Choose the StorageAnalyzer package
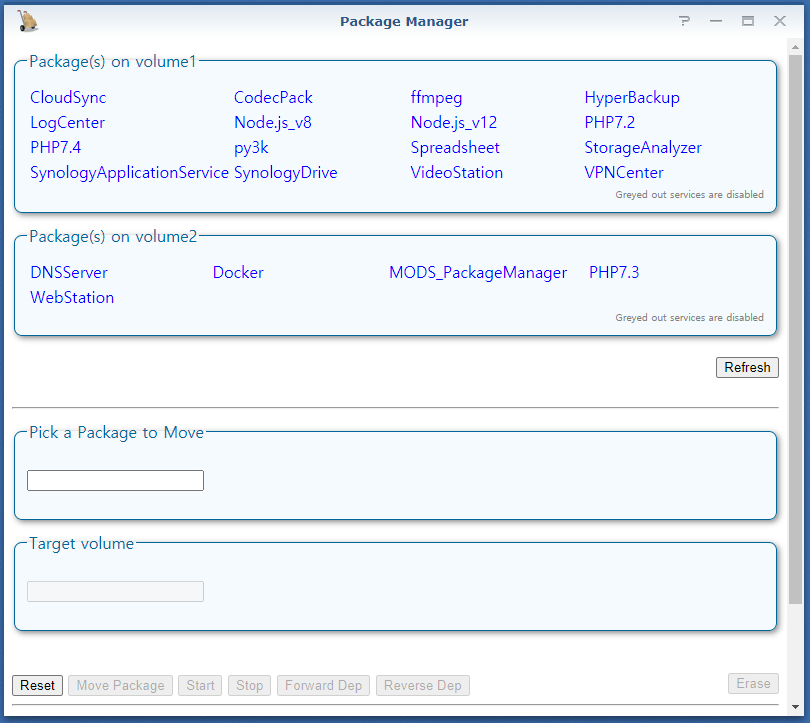Viewport: 810px width, 723px height. pos(643,148)
